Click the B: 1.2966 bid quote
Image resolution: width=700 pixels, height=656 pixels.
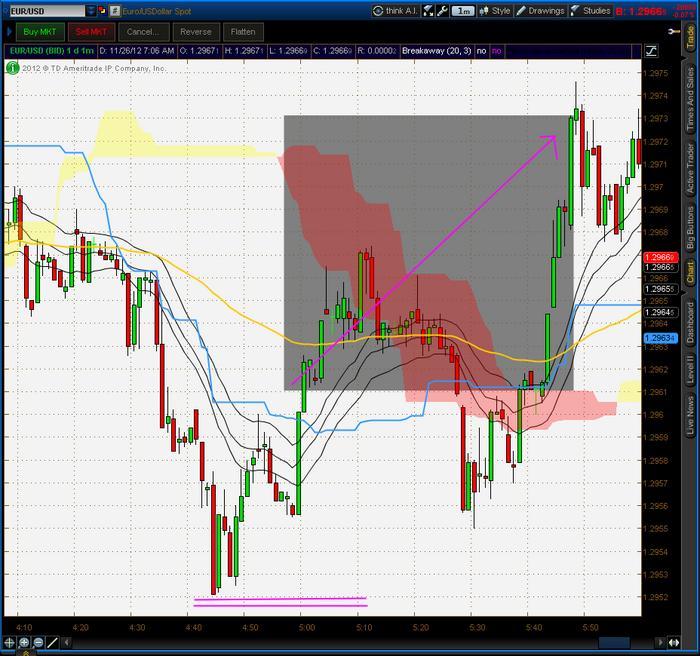[x=642, y=11]
